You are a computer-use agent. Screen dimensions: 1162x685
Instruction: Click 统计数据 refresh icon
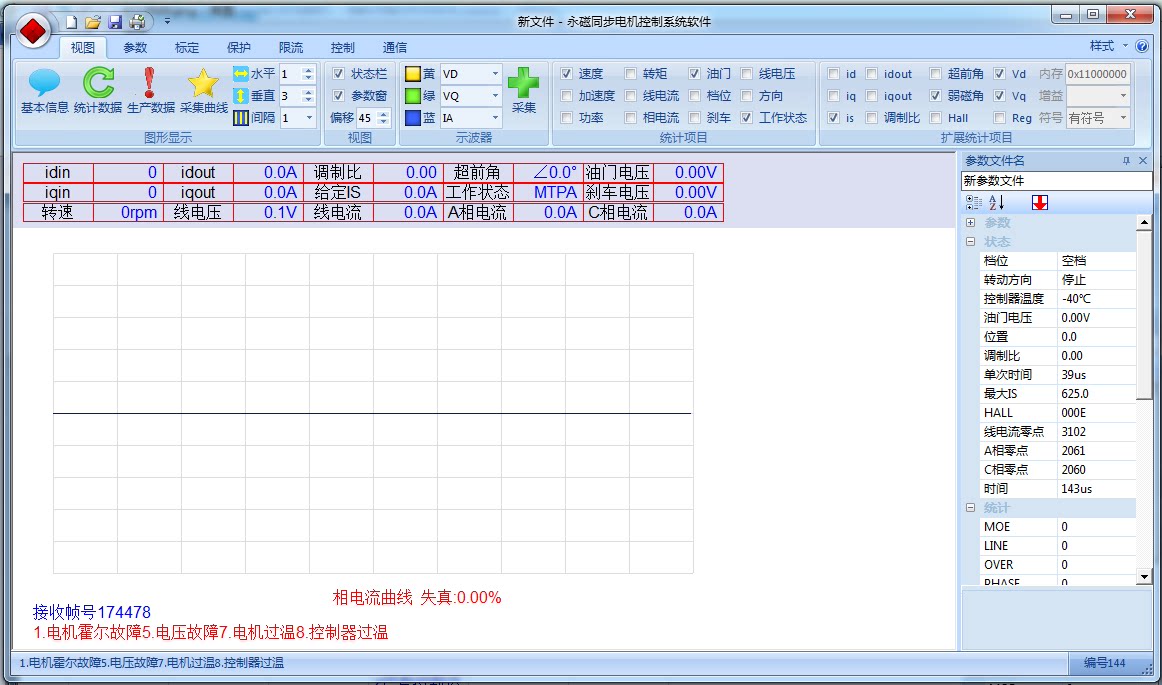tap(98, 91)
